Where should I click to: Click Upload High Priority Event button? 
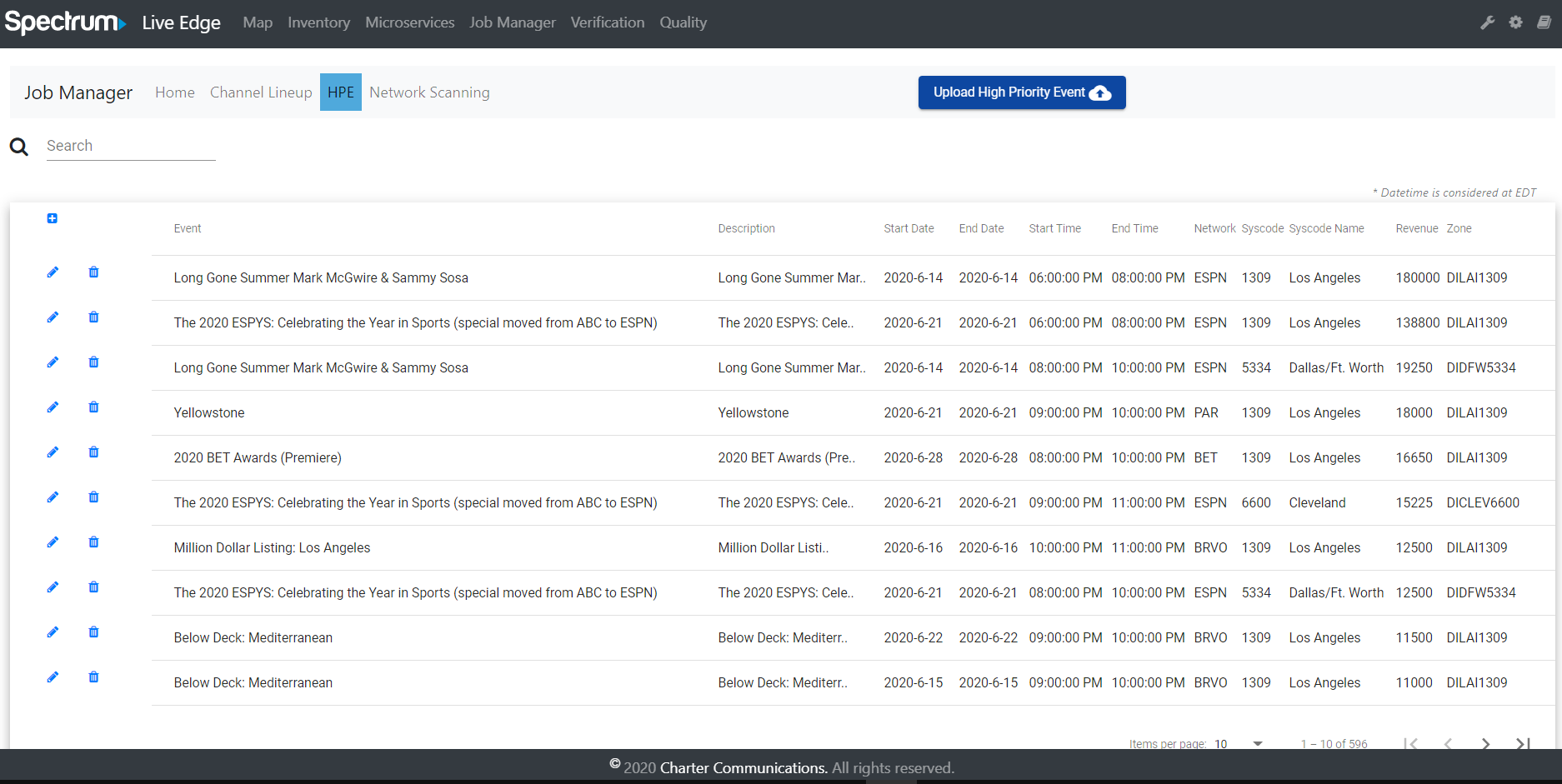[1022, 92]
